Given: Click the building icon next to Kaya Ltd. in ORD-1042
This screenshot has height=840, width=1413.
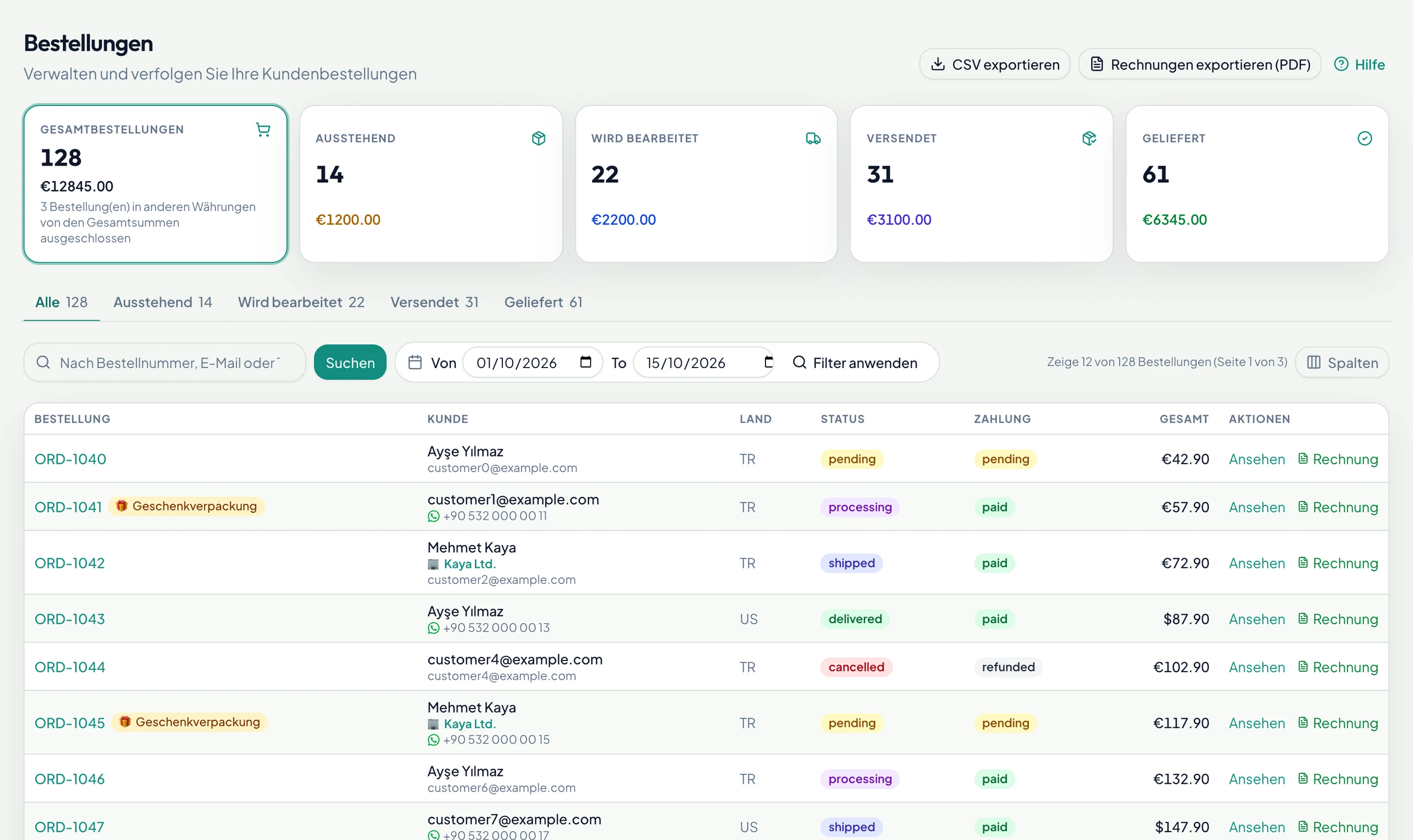Looking at the screenshot, I should point(433,565).
